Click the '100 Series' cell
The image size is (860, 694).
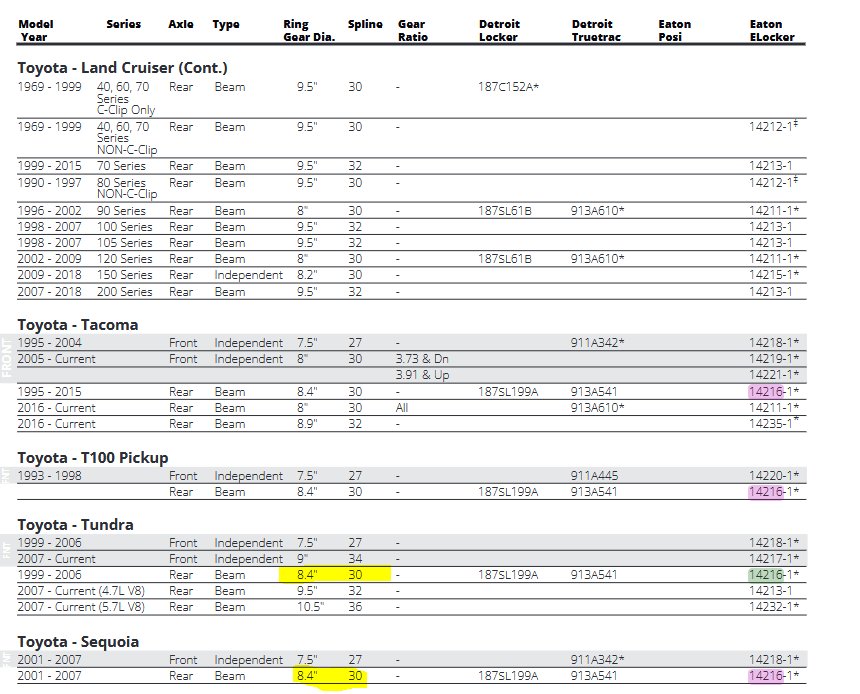[x=125, y=227]
